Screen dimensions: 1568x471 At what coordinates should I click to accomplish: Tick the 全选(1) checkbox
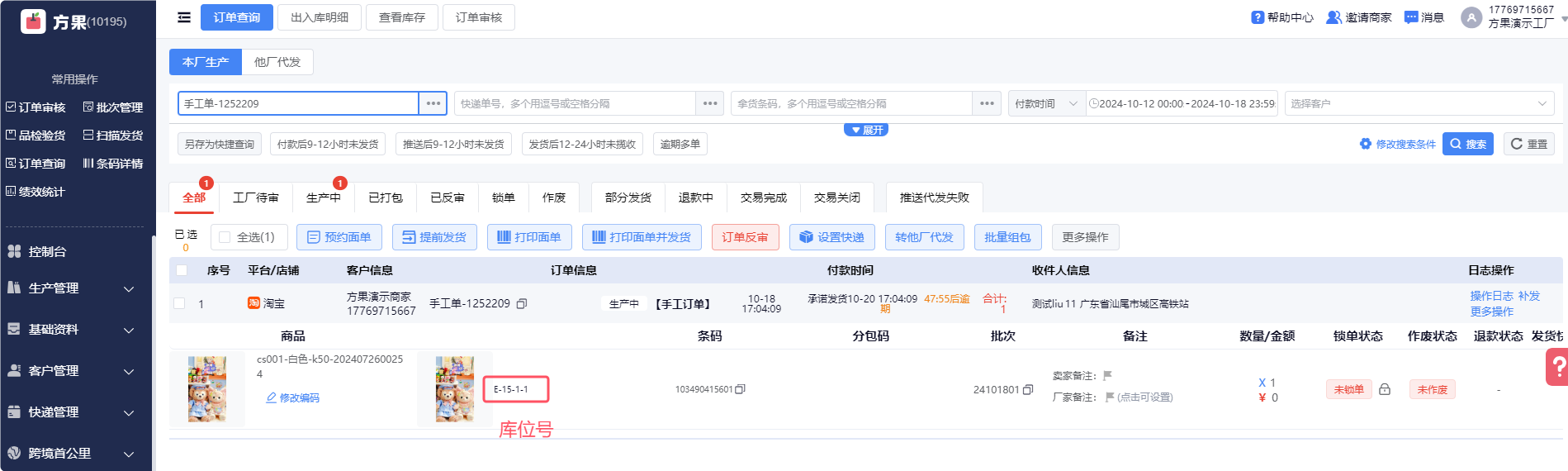[225, 237]
